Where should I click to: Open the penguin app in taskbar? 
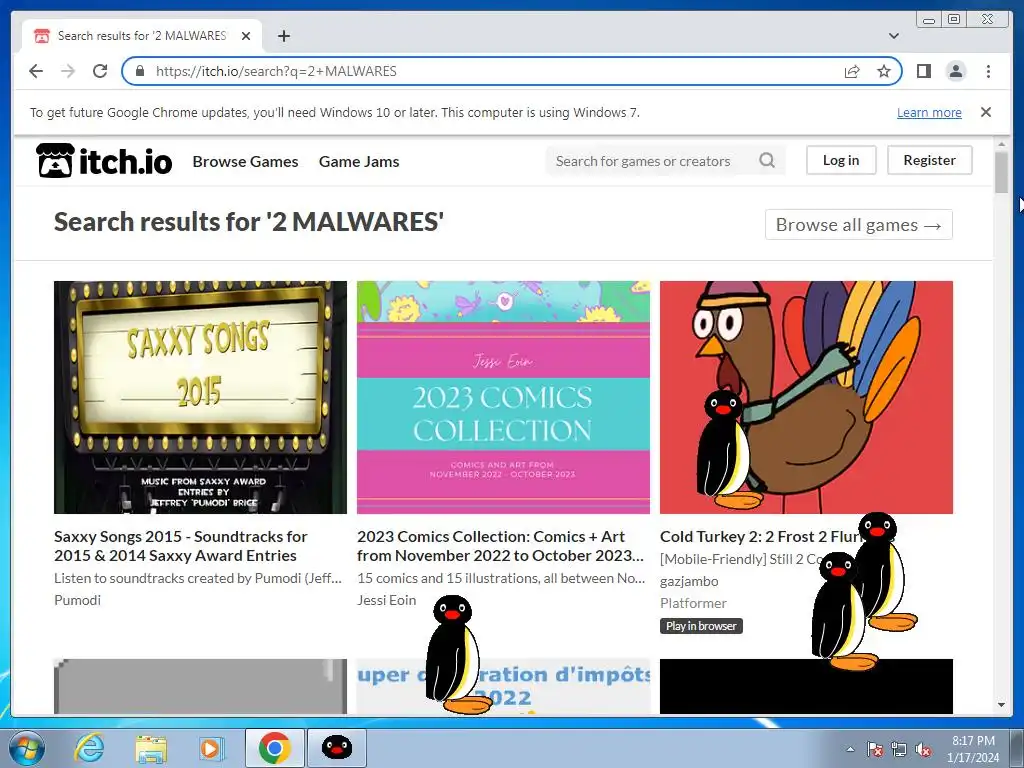[337, 748]
